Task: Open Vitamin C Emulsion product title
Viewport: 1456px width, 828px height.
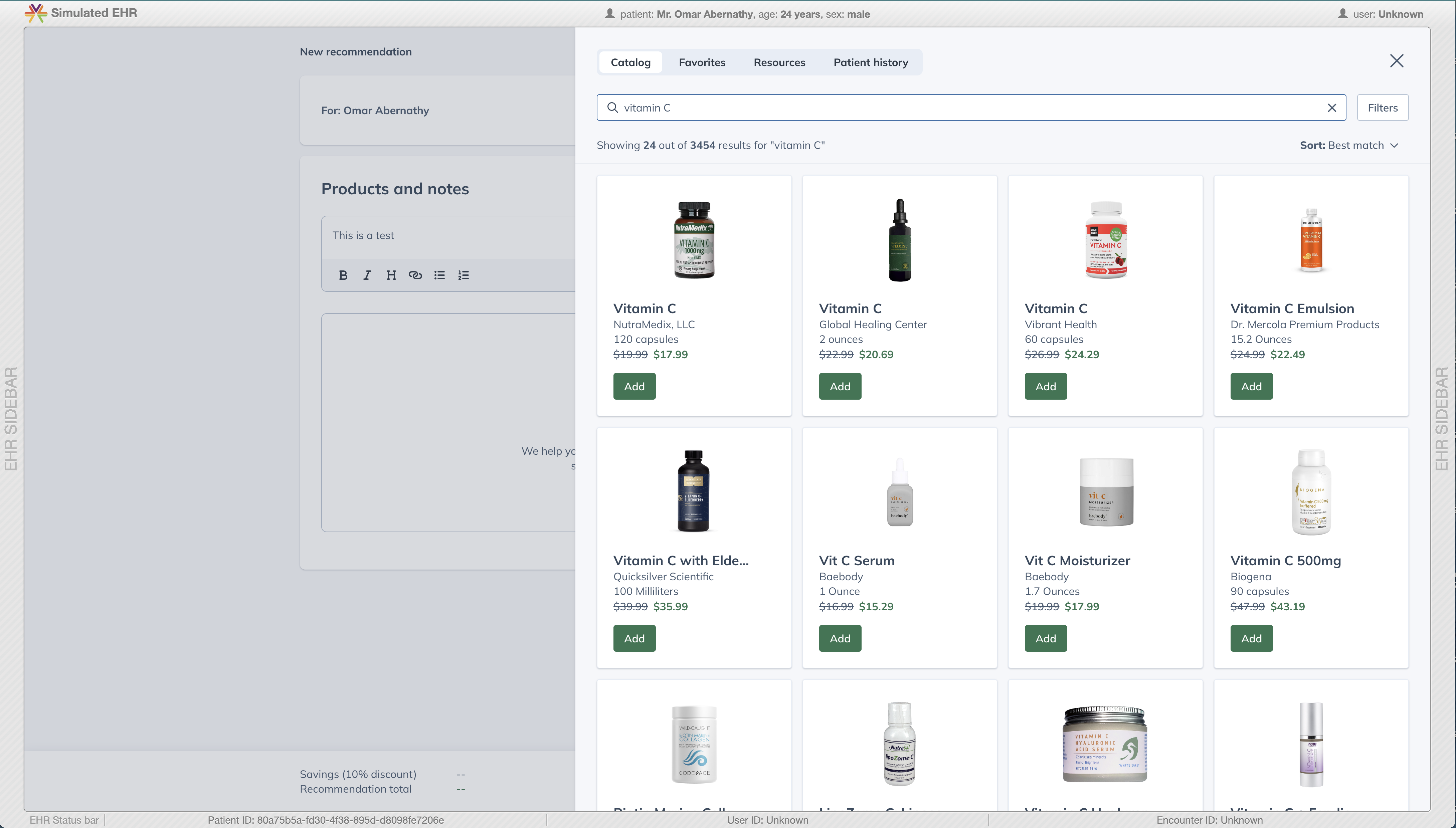Action: point(1292,309)
